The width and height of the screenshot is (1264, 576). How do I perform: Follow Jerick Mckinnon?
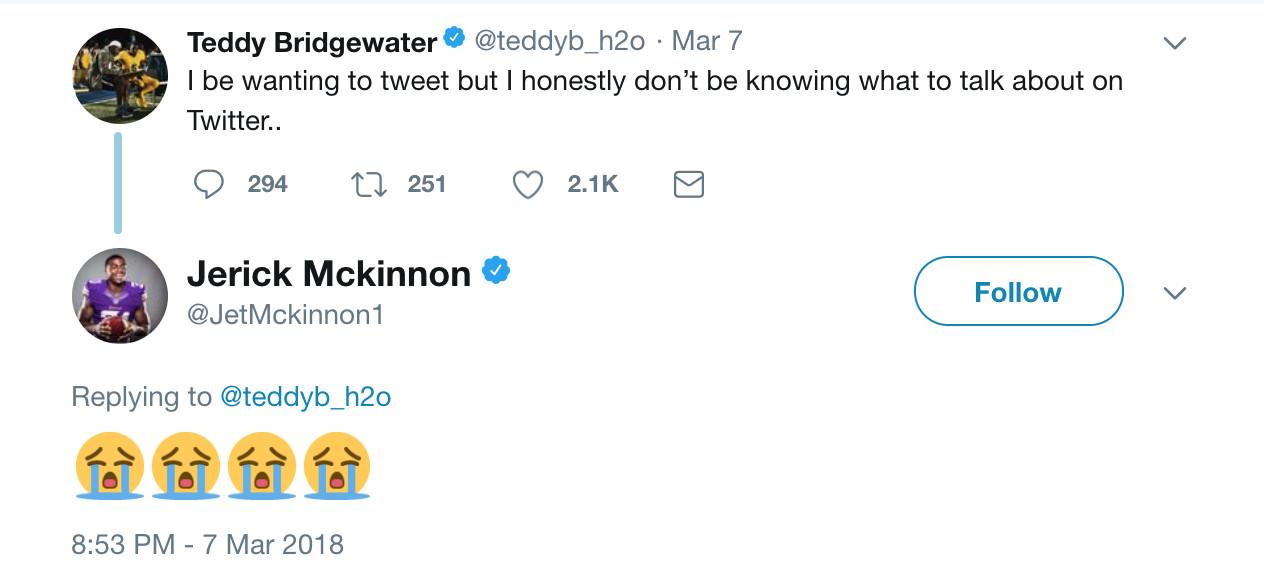click(1018, 292)
